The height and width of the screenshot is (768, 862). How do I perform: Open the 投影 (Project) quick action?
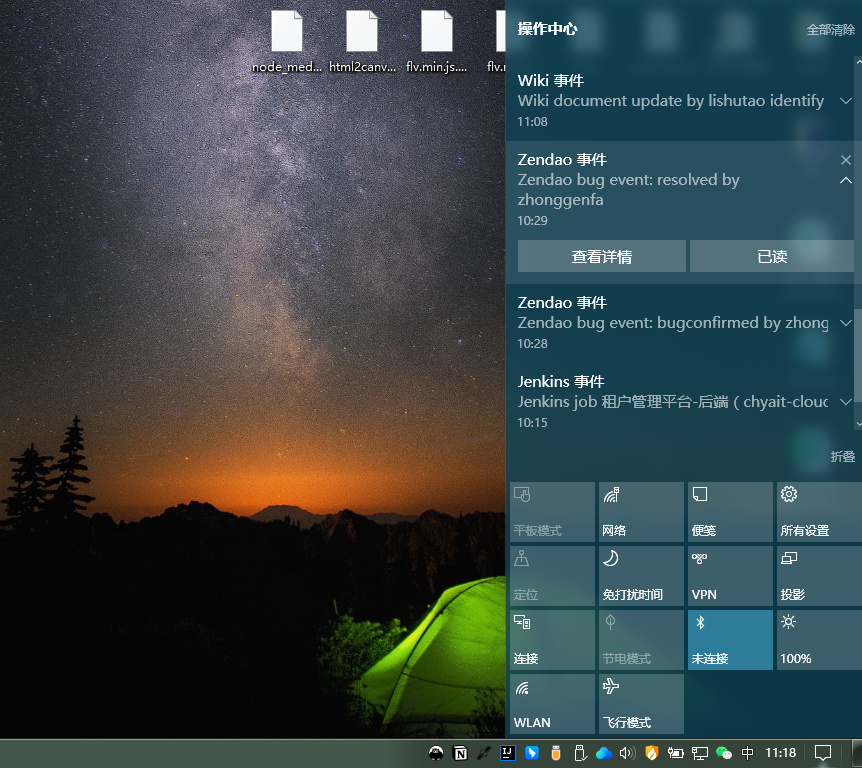[817, 575]
